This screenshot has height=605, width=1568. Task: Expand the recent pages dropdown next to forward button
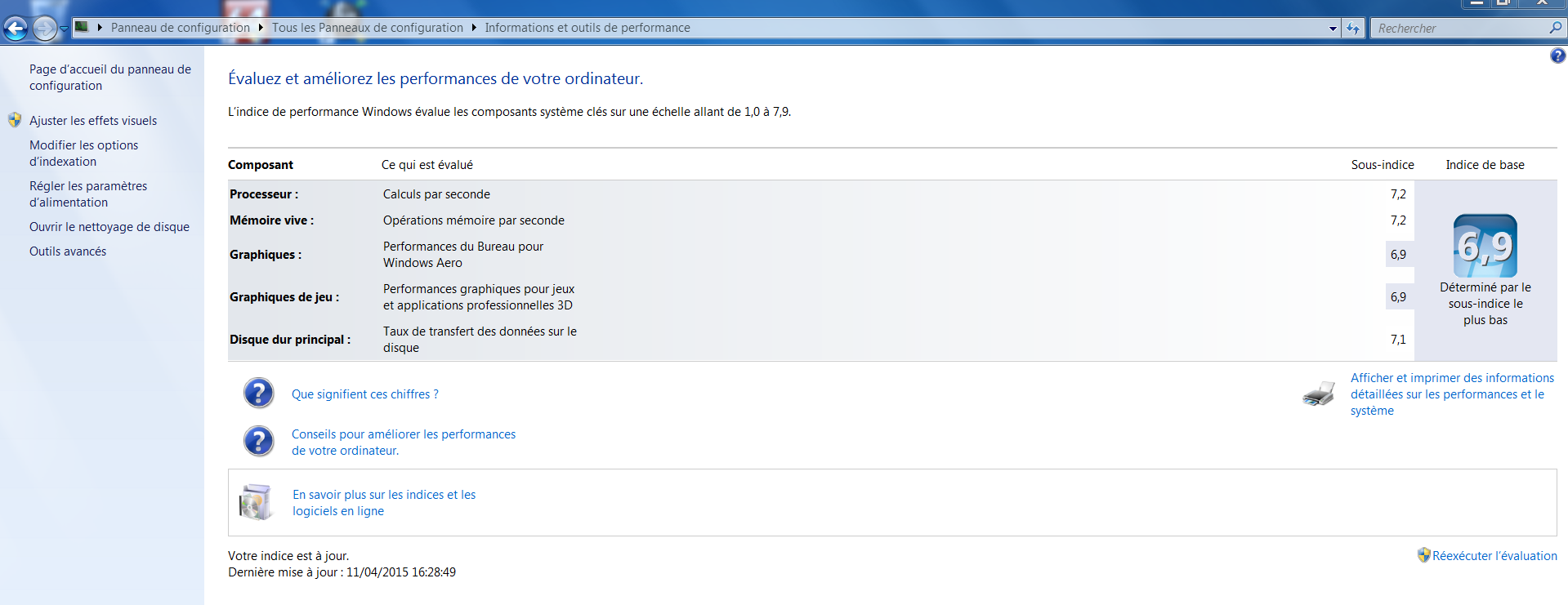coord(64,29)
